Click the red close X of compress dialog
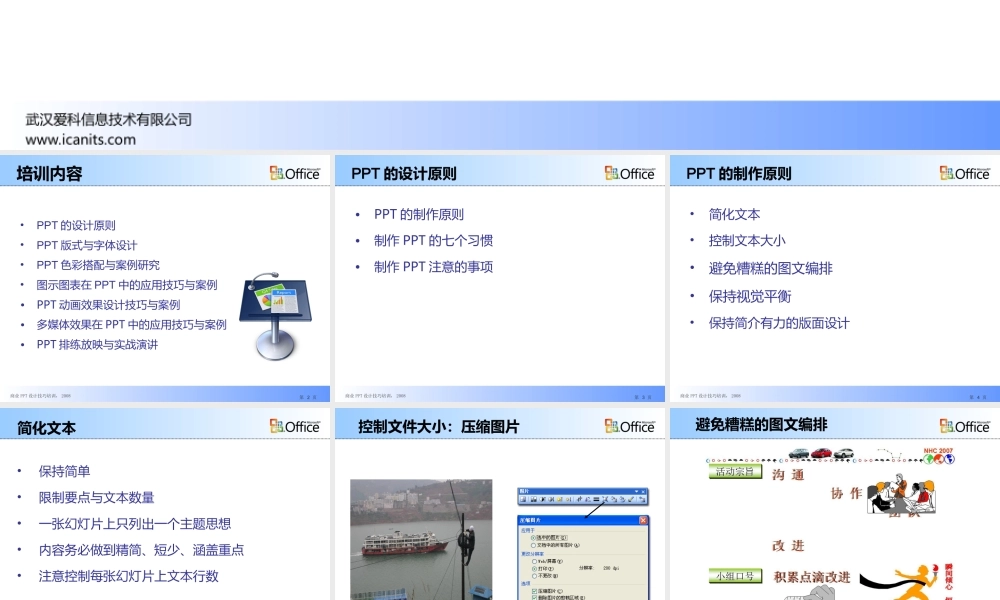This screenshot has height=600, width=1000. click(x=643, y=520)
